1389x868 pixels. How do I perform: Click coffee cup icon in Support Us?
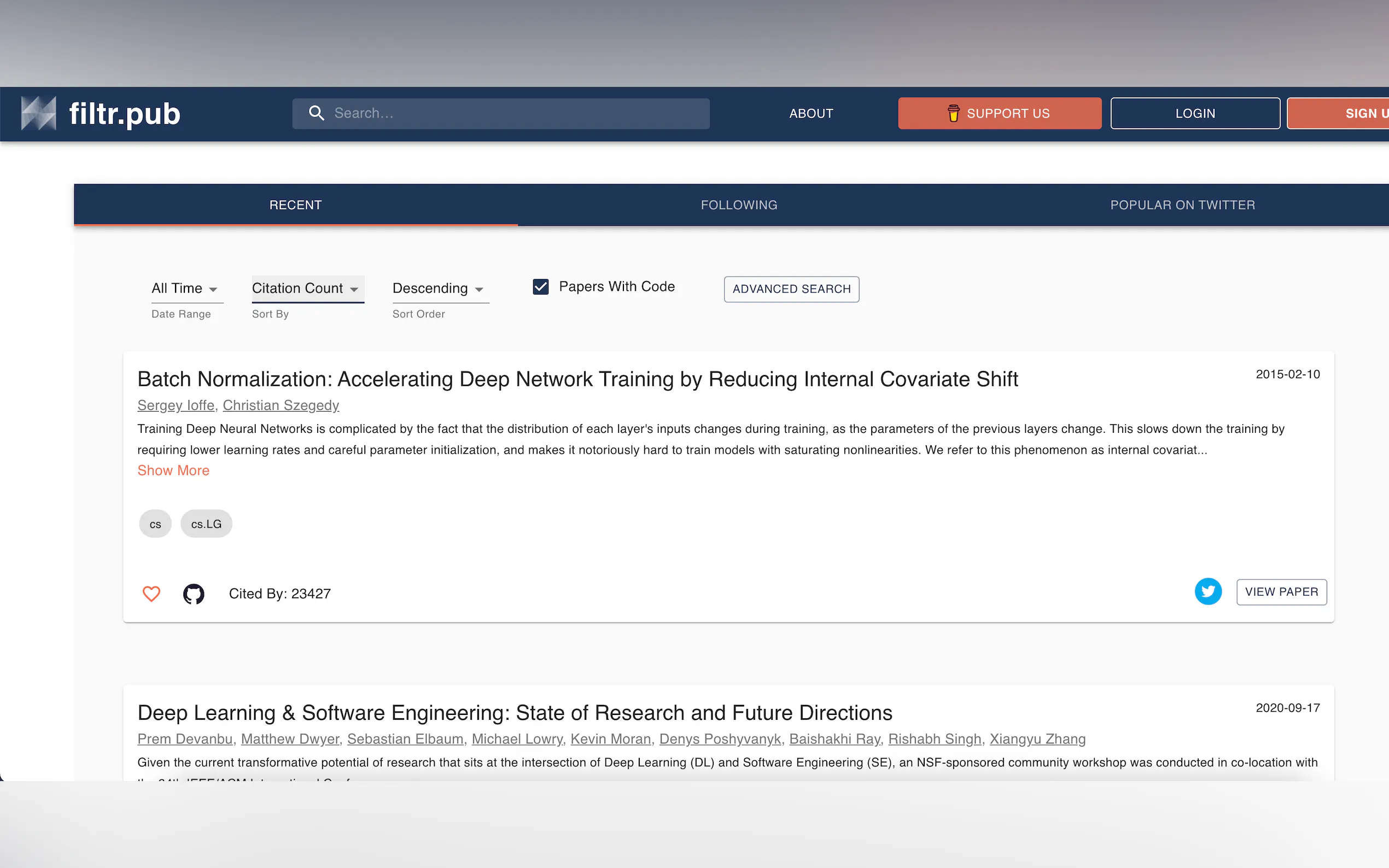[953, 113]
